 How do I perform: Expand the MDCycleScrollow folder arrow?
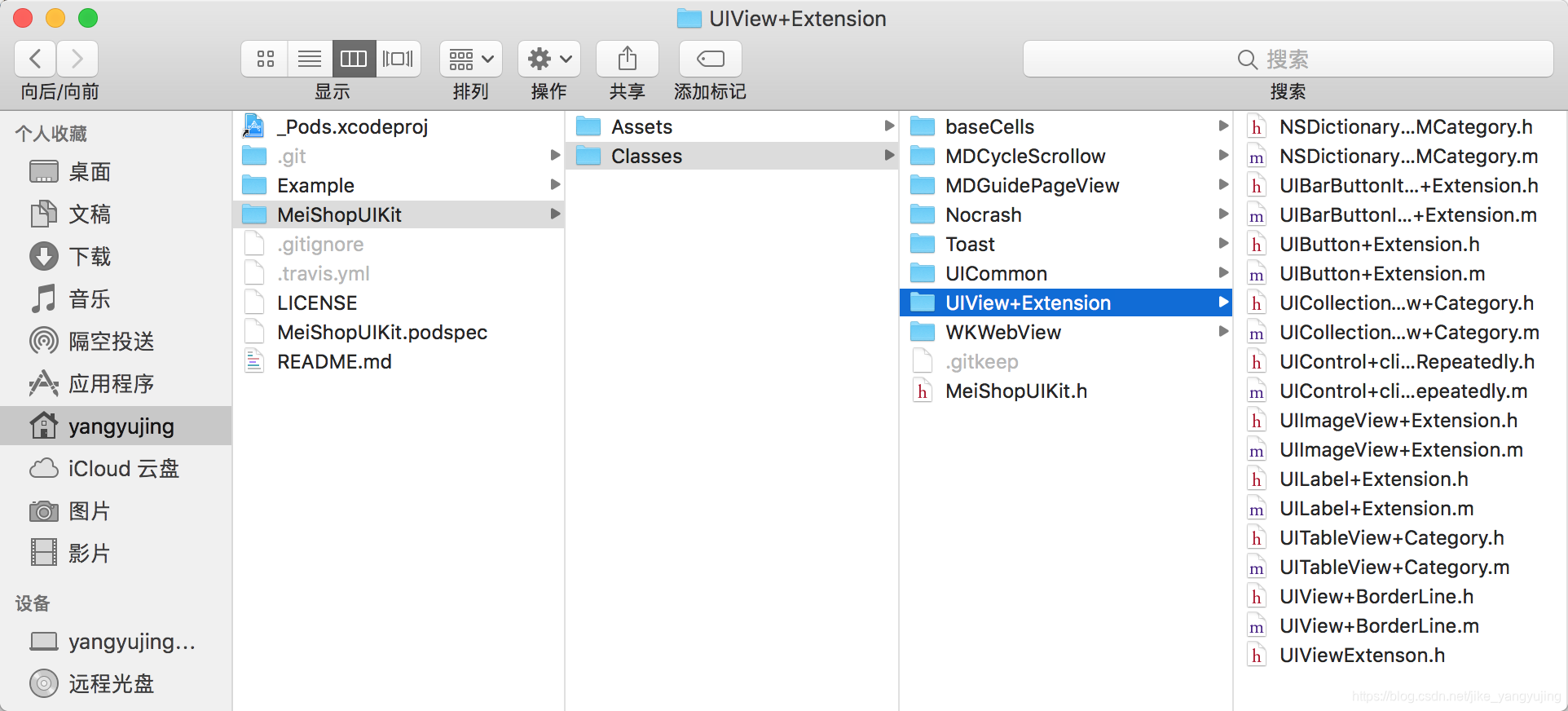pos(1223,155)
